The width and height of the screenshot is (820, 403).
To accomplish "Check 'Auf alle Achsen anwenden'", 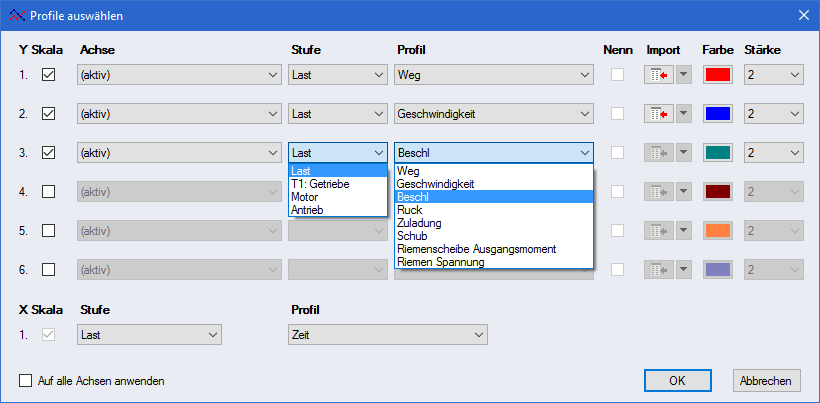I will coord(26,380).
